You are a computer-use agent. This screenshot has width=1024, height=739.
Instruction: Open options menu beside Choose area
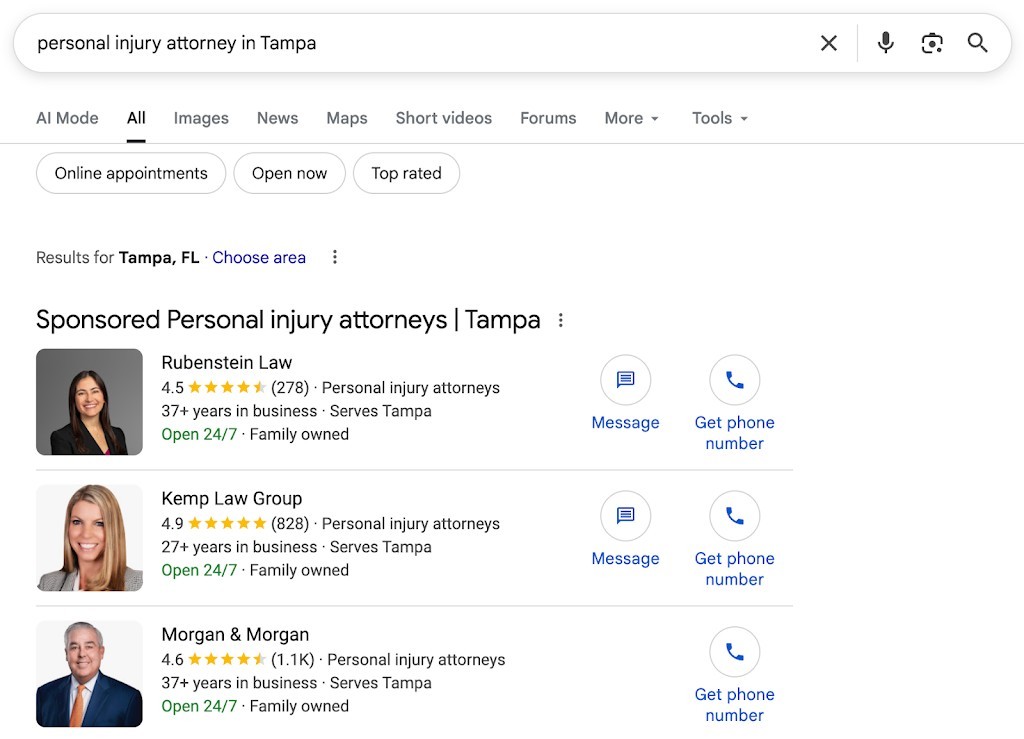tap(335, 257)
